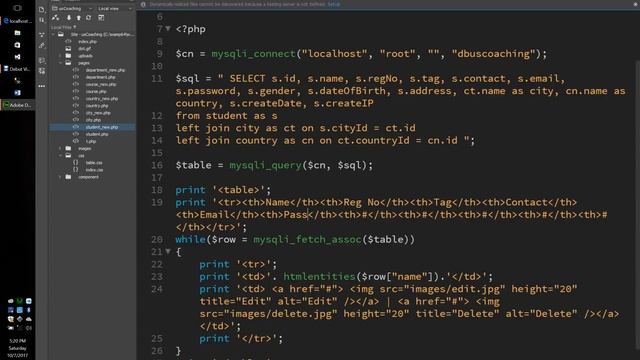The height and width of the screenshot is (360, 640).
Task: Close the testing server notification bar
Action: tap(636, 4)
